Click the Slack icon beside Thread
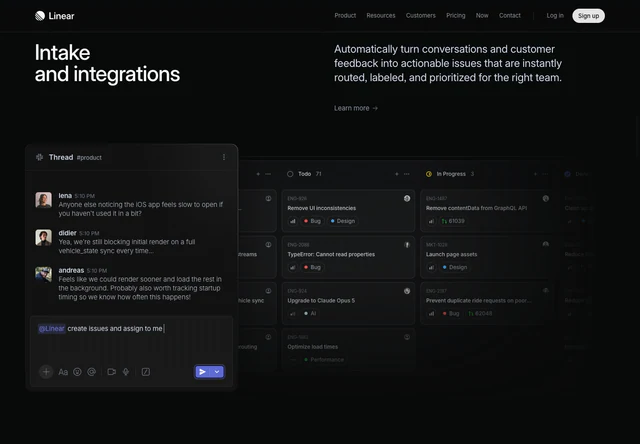Screen dimensions: 640x444 (x=40, y=157)
